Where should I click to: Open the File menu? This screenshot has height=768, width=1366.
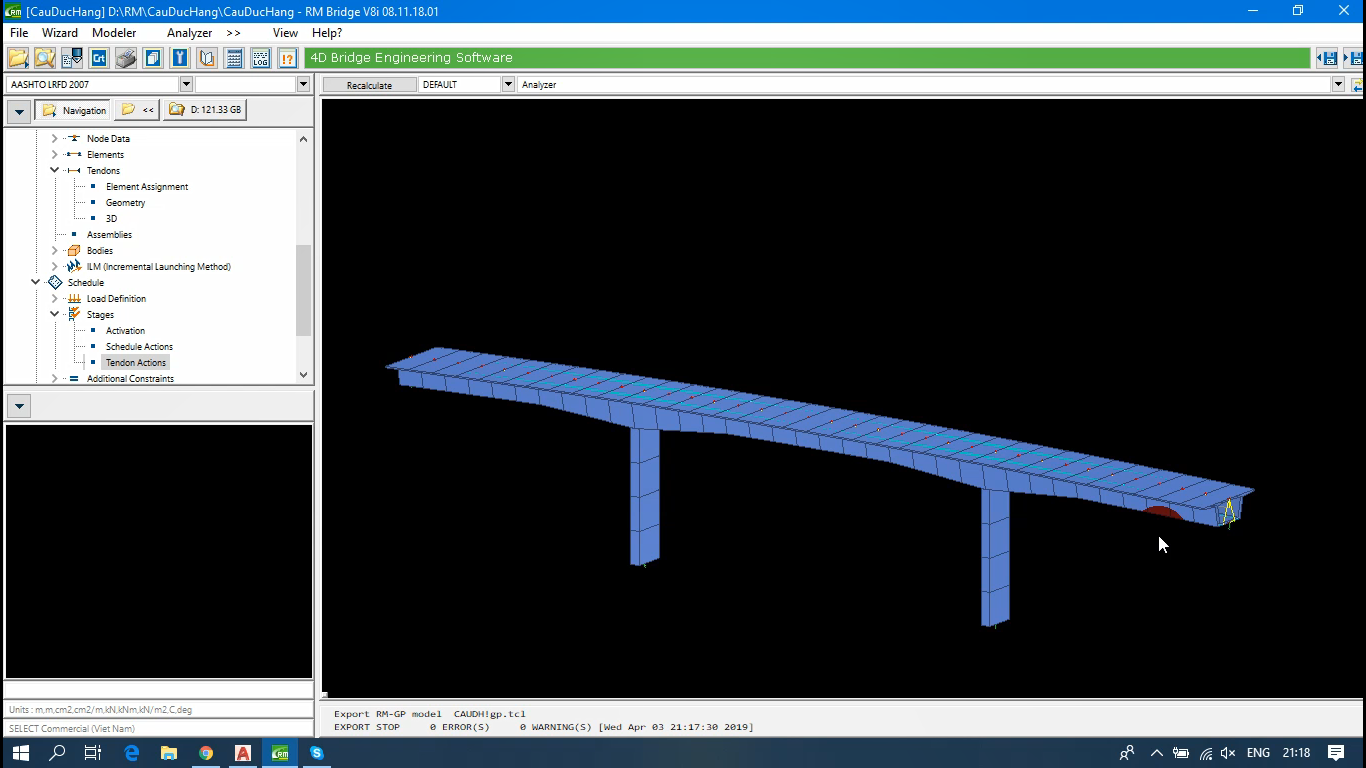click(19, 33)
